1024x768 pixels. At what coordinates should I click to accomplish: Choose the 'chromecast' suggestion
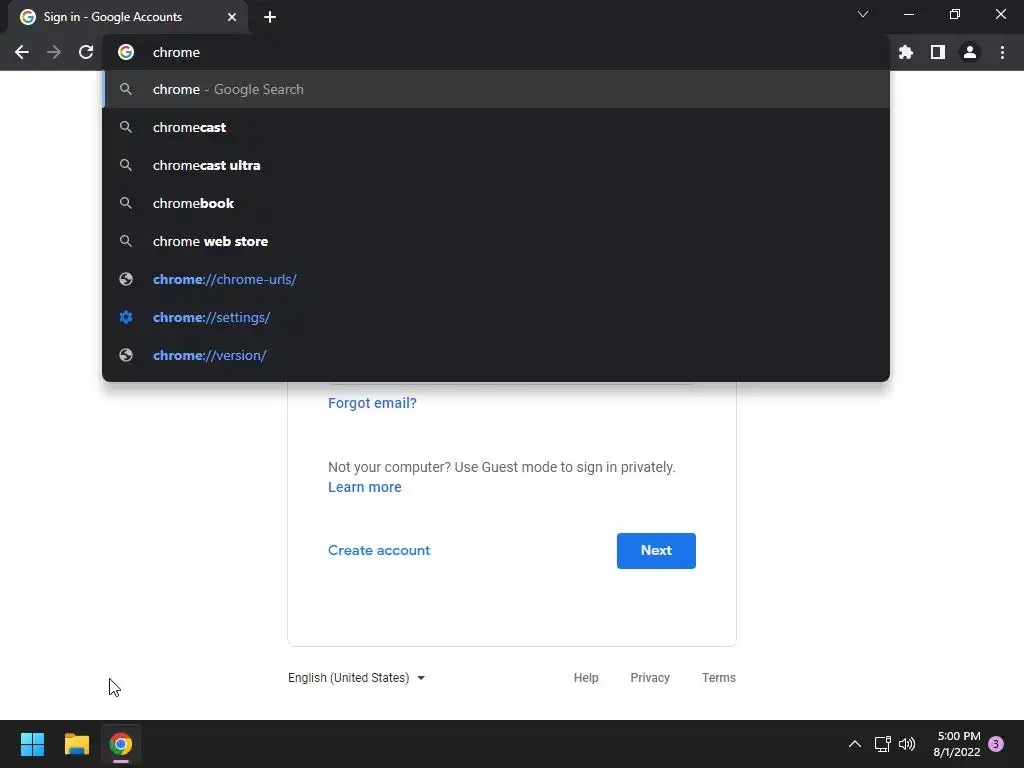coord(496,127)
